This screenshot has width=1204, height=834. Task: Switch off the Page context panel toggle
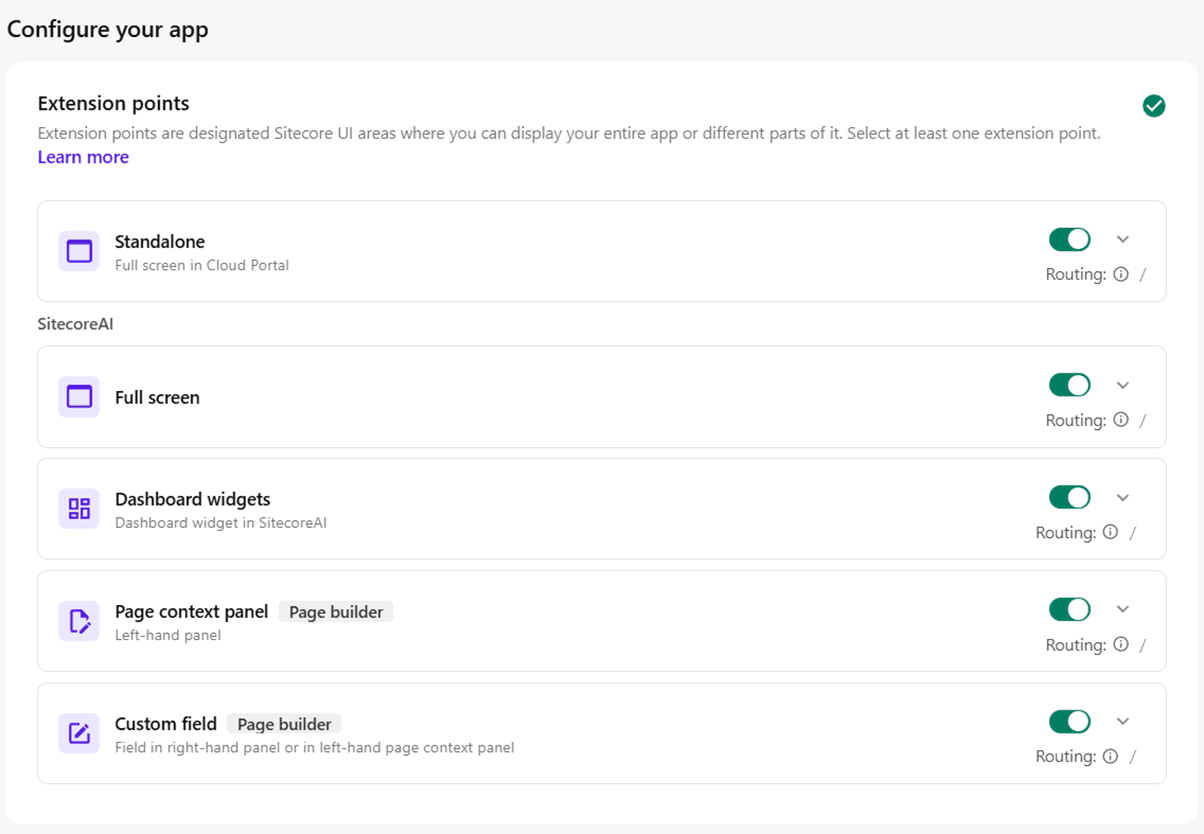click(x=1069, y=609)
